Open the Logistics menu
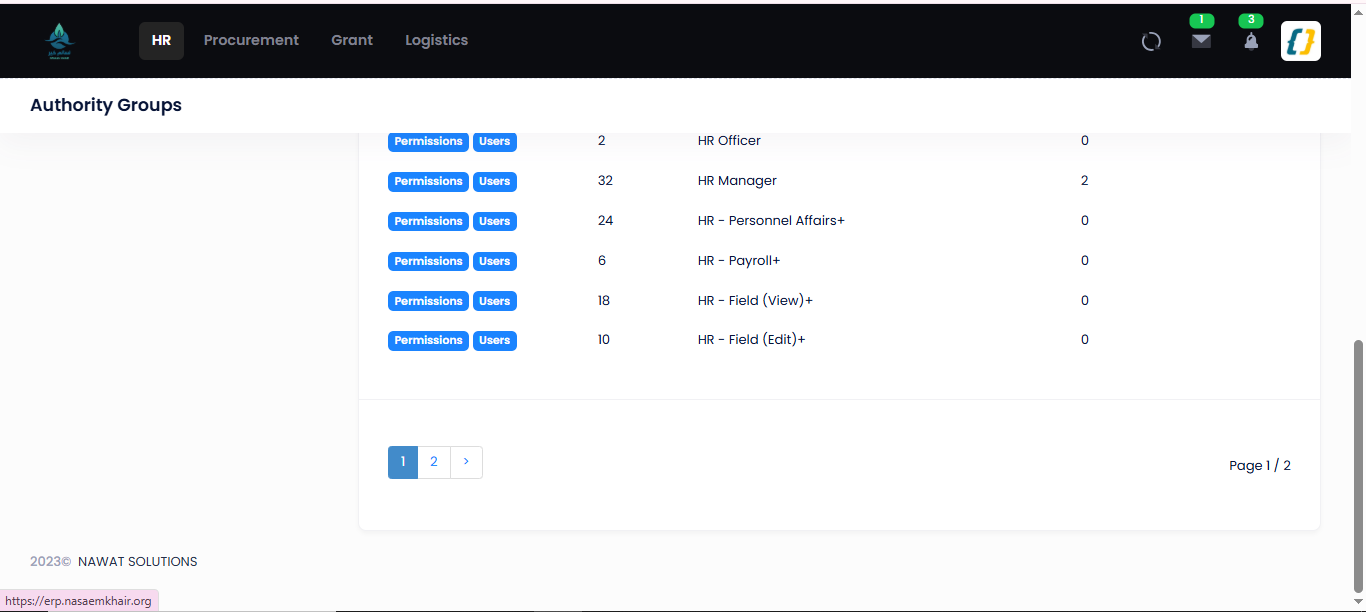This screenshot has height=612, width=1366. point(436,41)
